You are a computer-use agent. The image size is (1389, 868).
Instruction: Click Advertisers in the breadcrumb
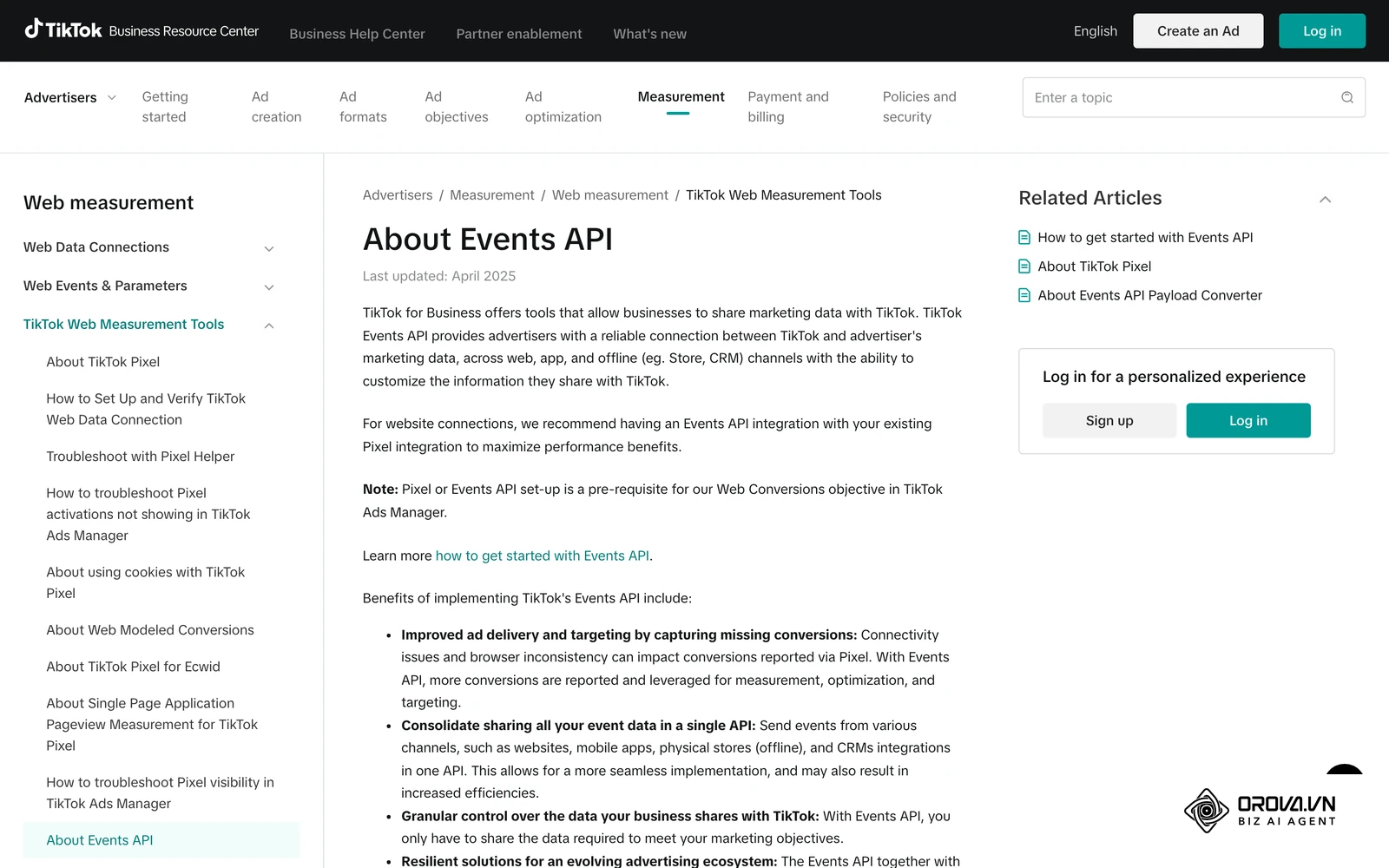click(x=398, y=195)
